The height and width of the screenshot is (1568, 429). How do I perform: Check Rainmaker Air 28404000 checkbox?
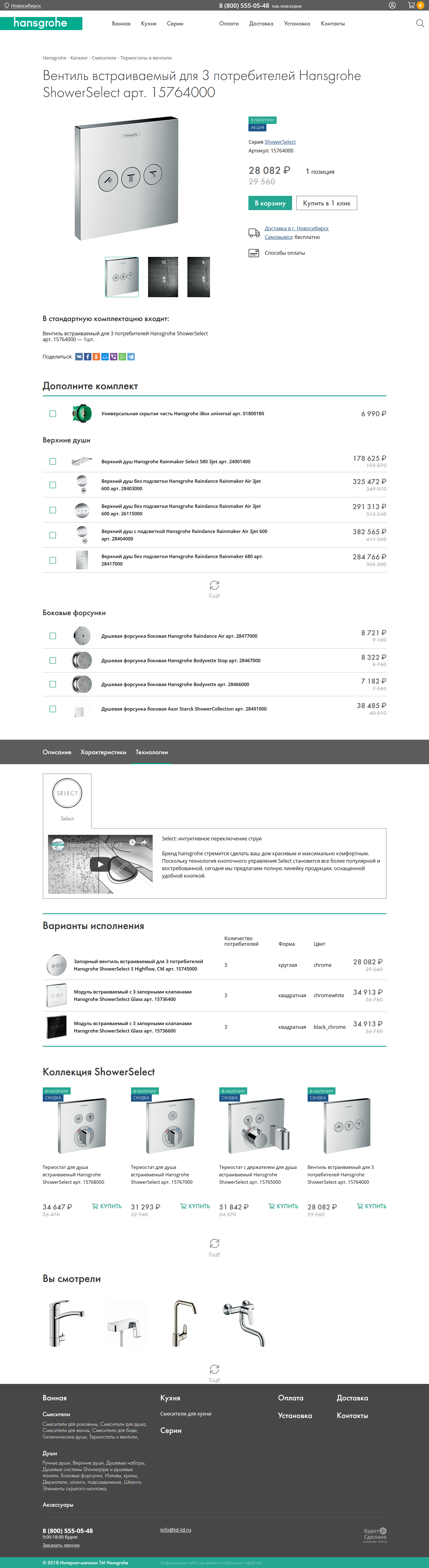(53, 535)
